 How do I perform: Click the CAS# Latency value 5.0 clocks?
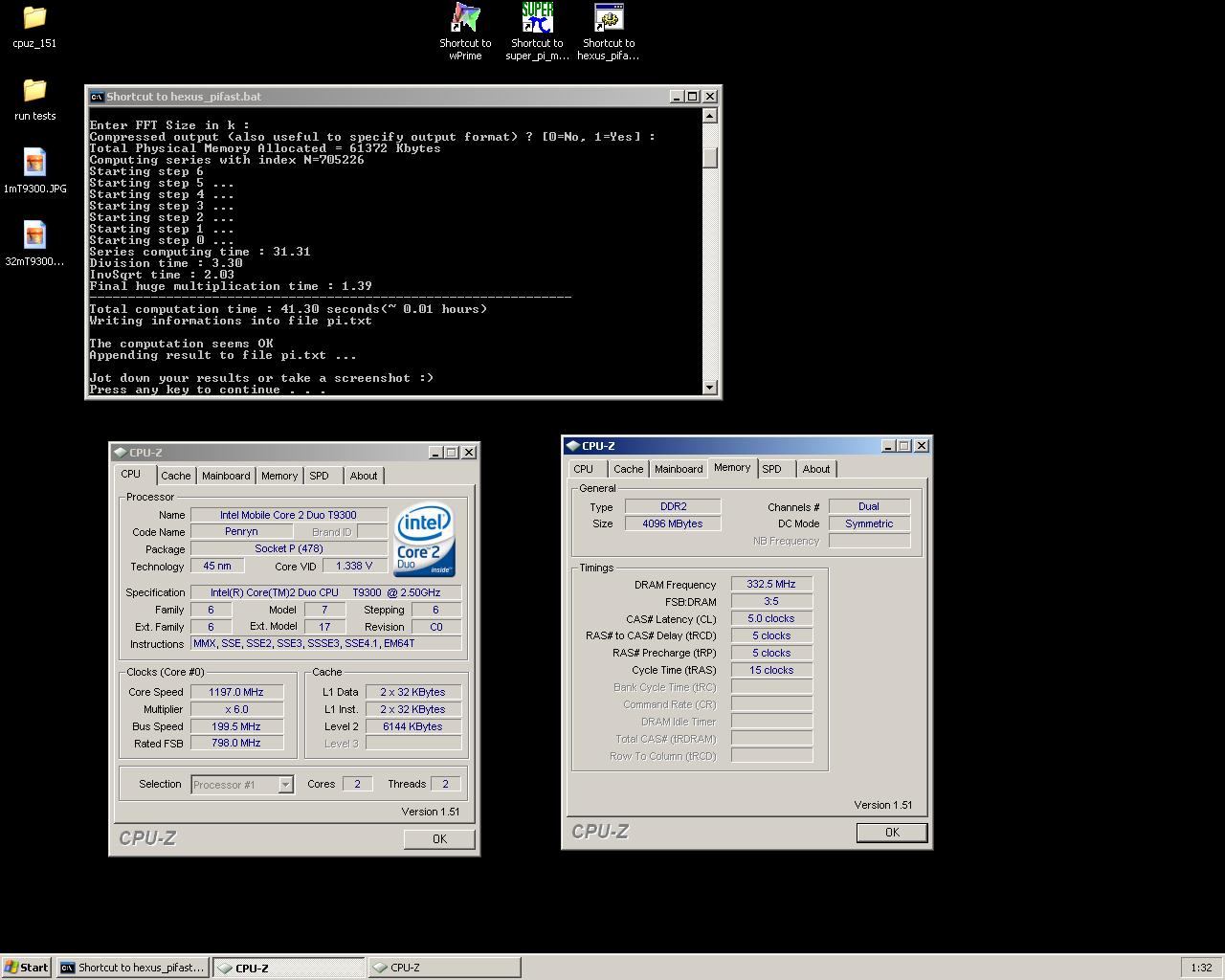click(x=771, y=619)
